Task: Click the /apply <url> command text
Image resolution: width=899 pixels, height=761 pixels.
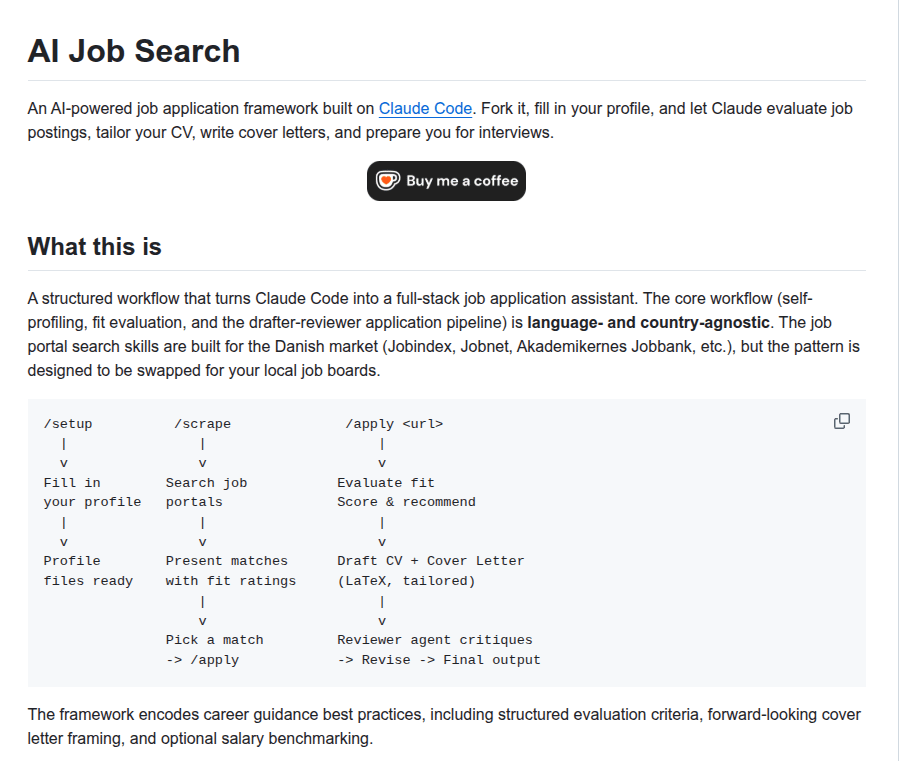Action: [394, 424]
